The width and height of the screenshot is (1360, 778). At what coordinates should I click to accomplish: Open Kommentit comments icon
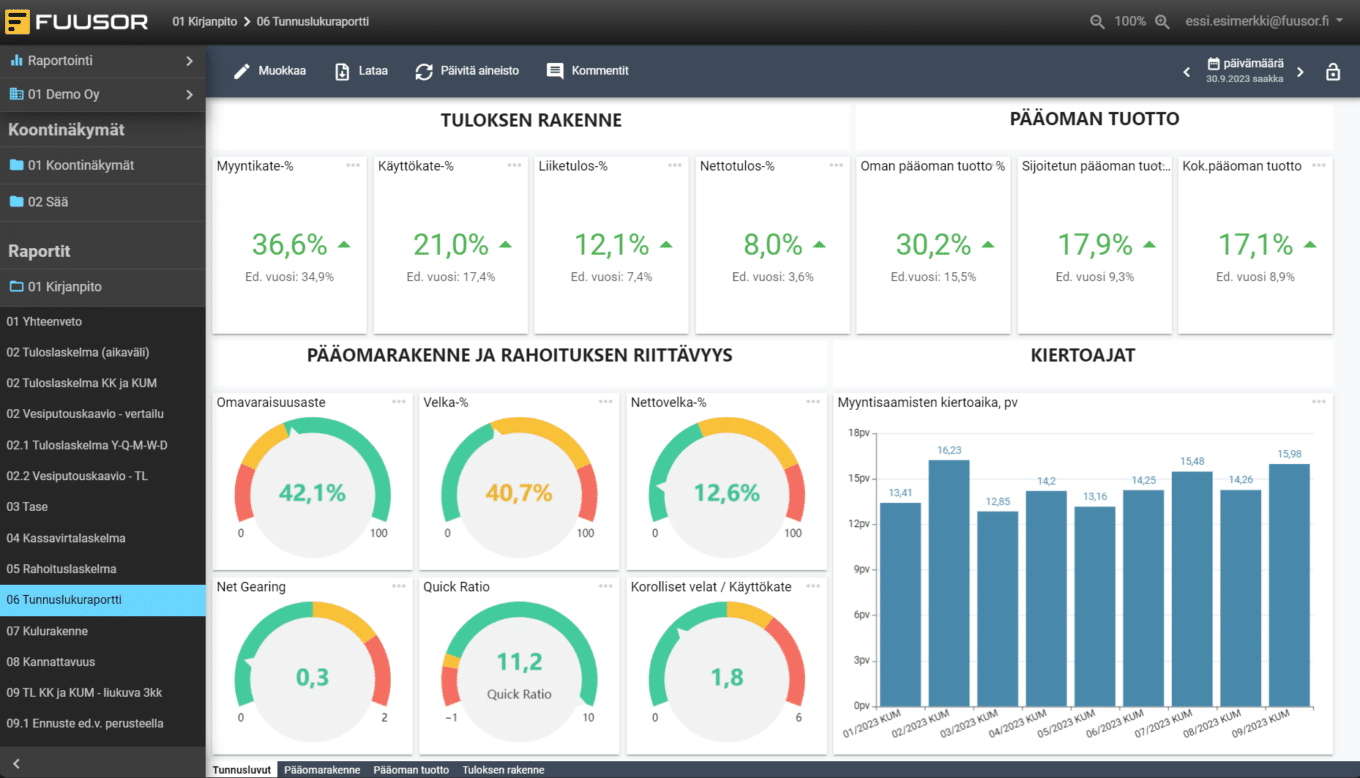point(555,71)
